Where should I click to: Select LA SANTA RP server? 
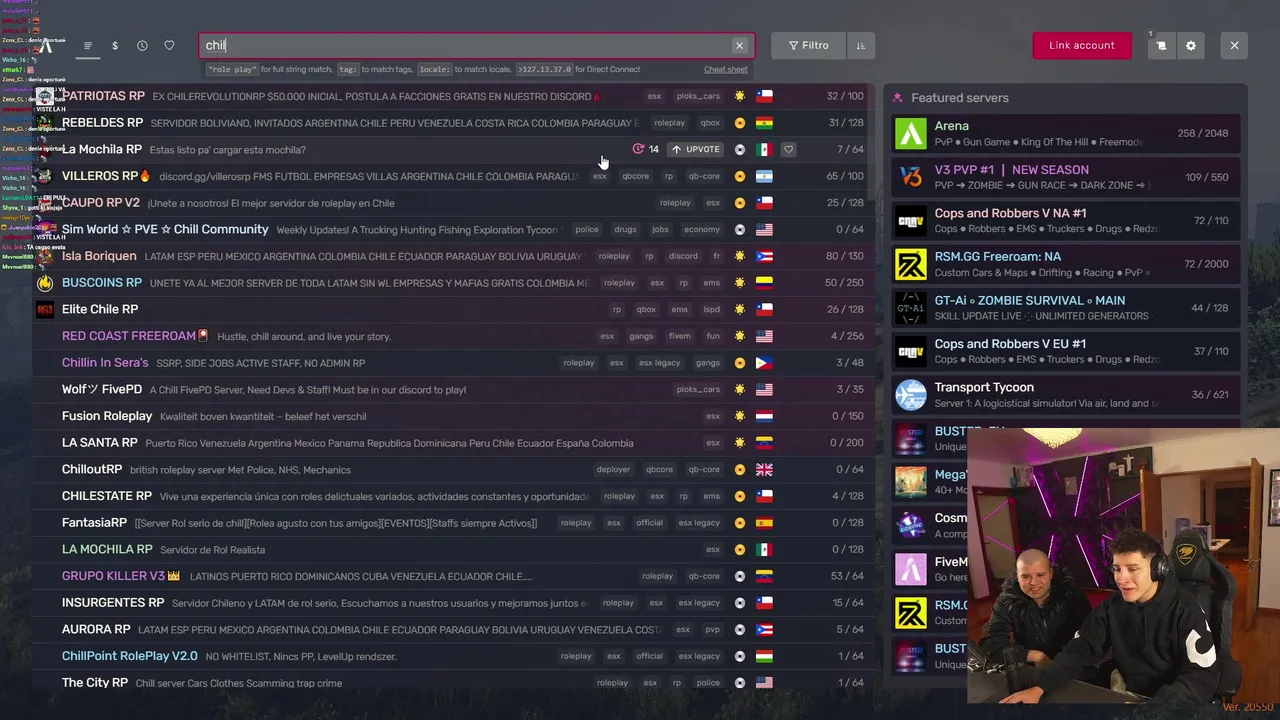point(452,443)
